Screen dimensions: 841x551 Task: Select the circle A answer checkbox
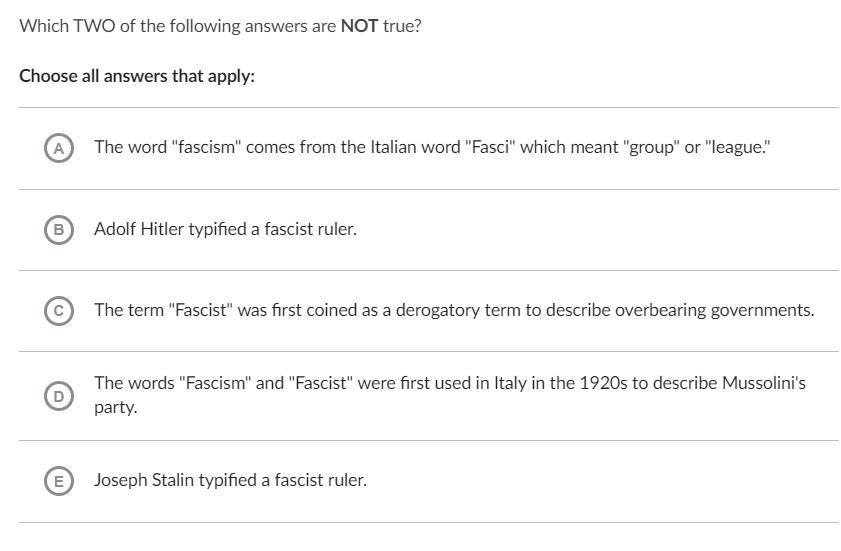pyautogui.click(x=59, y=148)
